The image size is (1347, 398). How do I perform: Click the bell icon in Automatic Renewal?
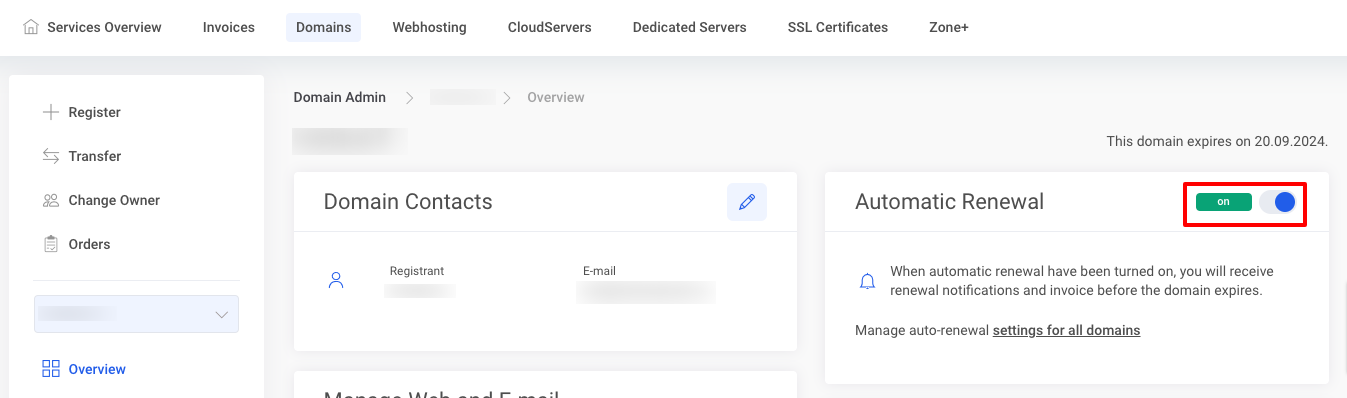coord(868,281)
